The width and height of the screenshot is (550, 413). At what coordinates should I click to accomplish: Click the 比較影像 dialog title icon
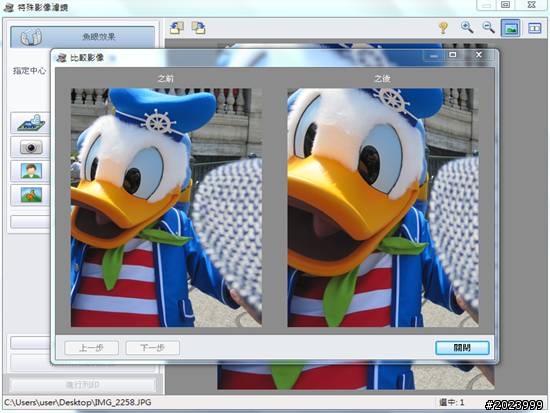(61, 58)
